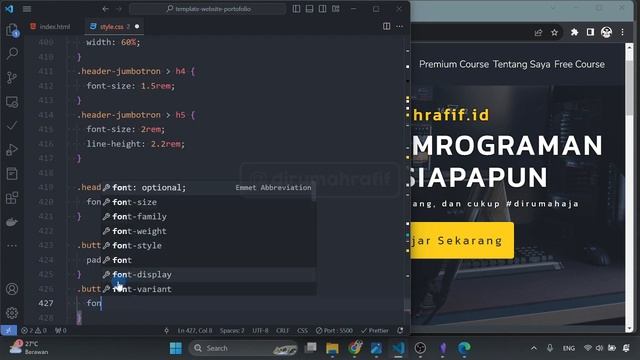The height and width of the screenshot is (360, 640).
Task: Choose plain 'font' suggestion in autocomplete
Action: tap(208, 260)
